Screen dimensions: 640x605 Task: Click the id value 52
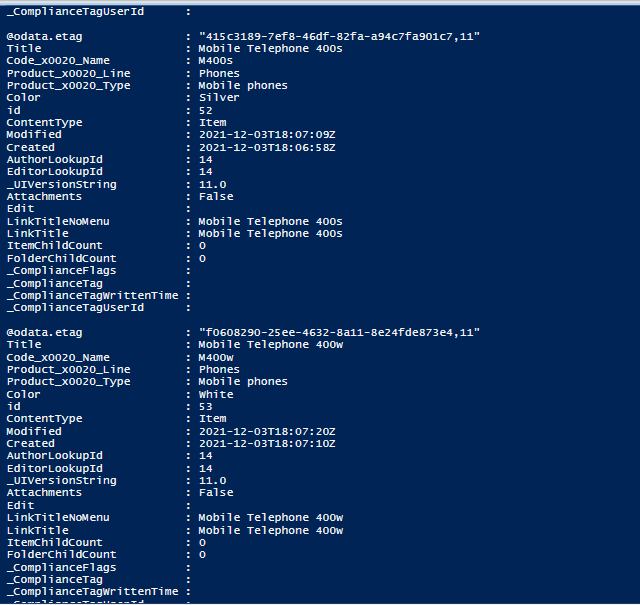coord(205,110)
